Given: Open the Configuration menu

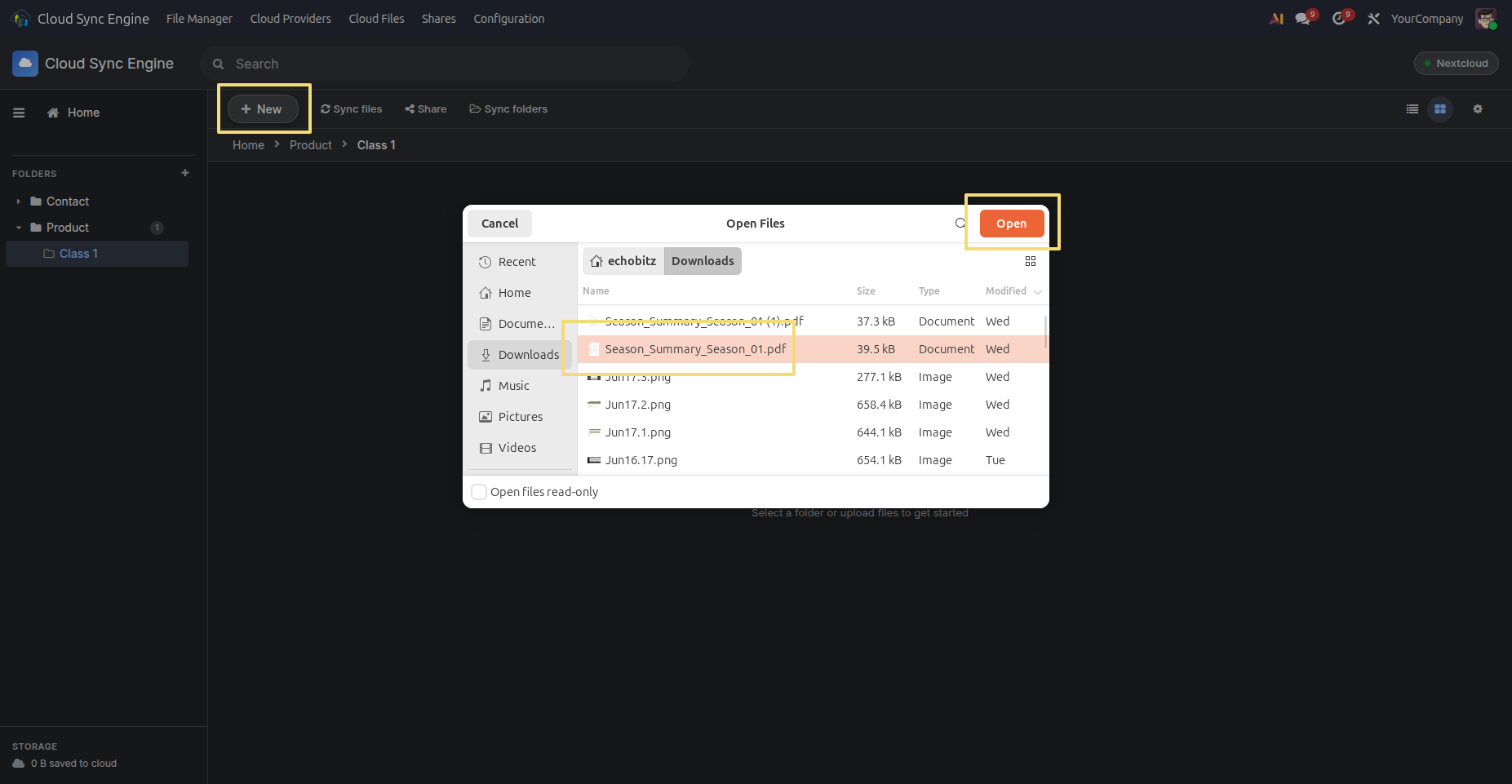Looking at the screenshot, I should tap(509, 19).
